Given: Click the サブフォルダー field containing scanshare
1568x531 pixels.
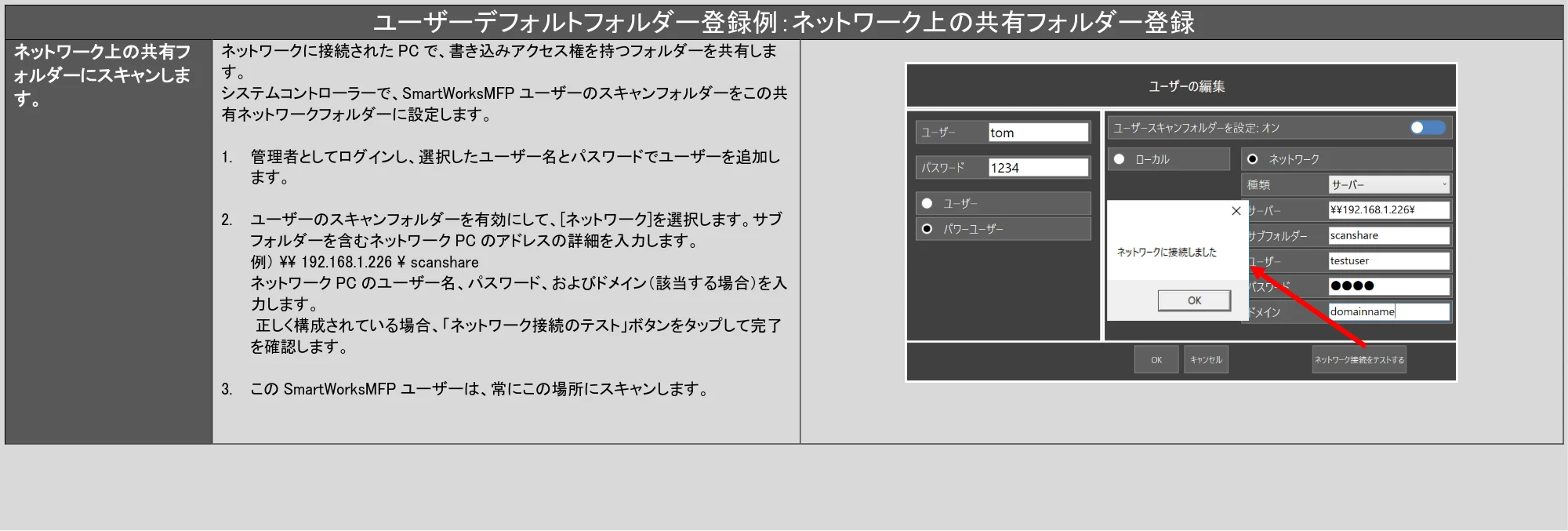Looking at the screenshot, I should coord(1388,235).
